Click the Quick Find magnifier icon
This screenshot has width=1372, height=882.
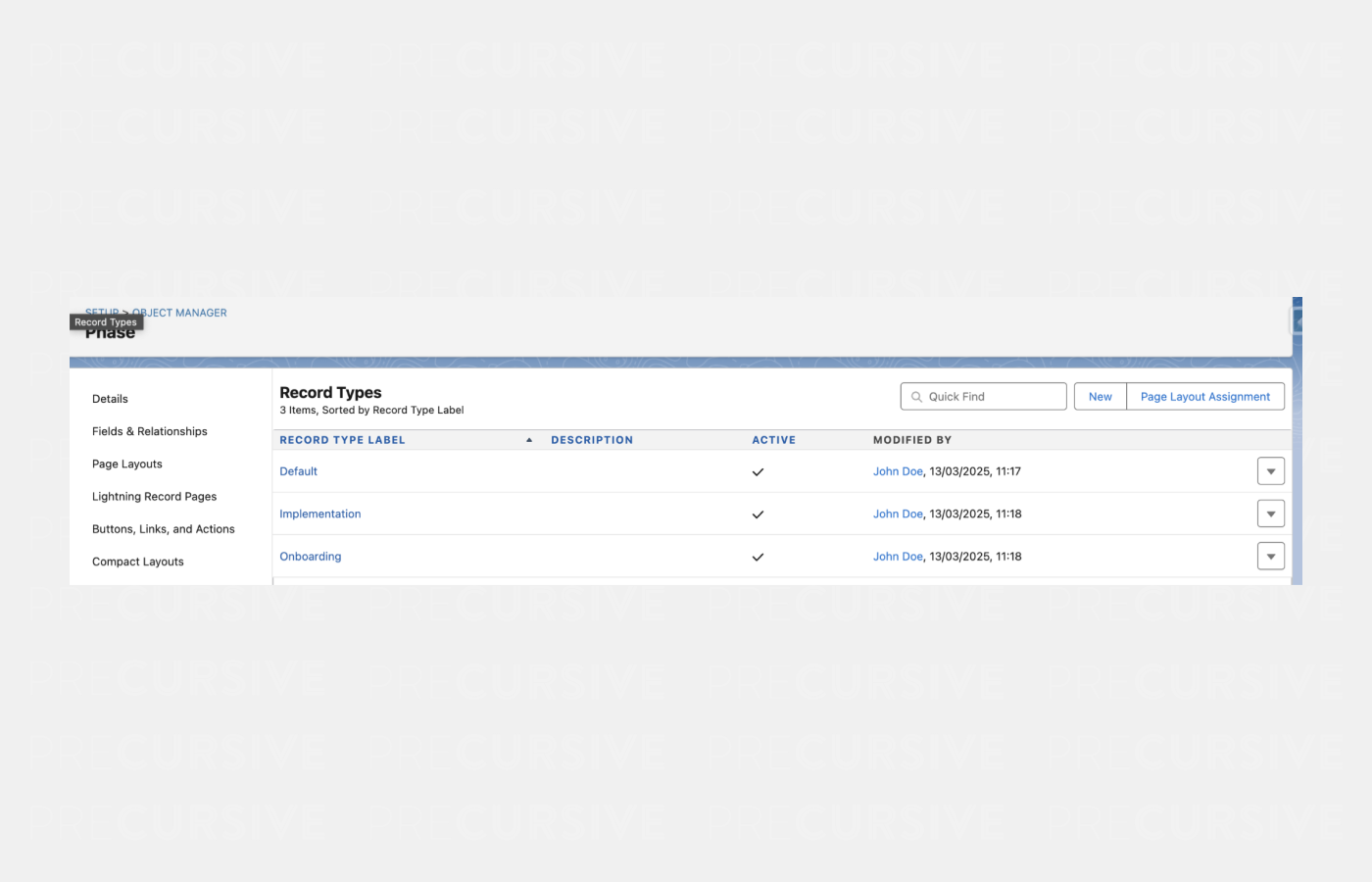pyautogui.click(x=916, y=397)
